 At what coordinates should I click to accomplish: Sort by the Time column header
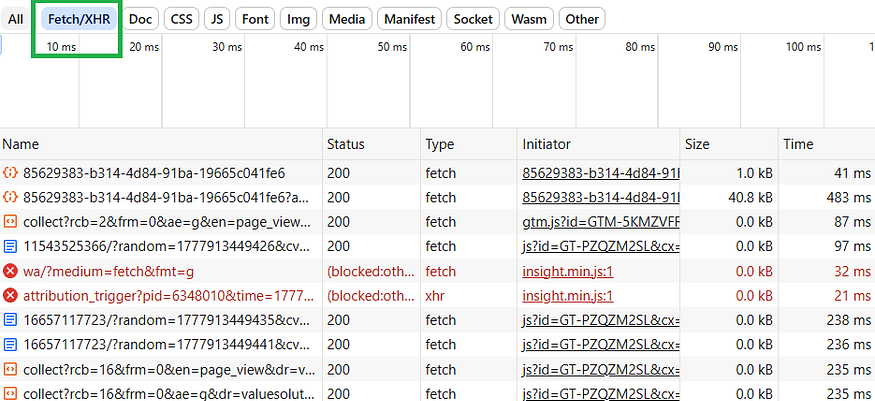(826, 144)
